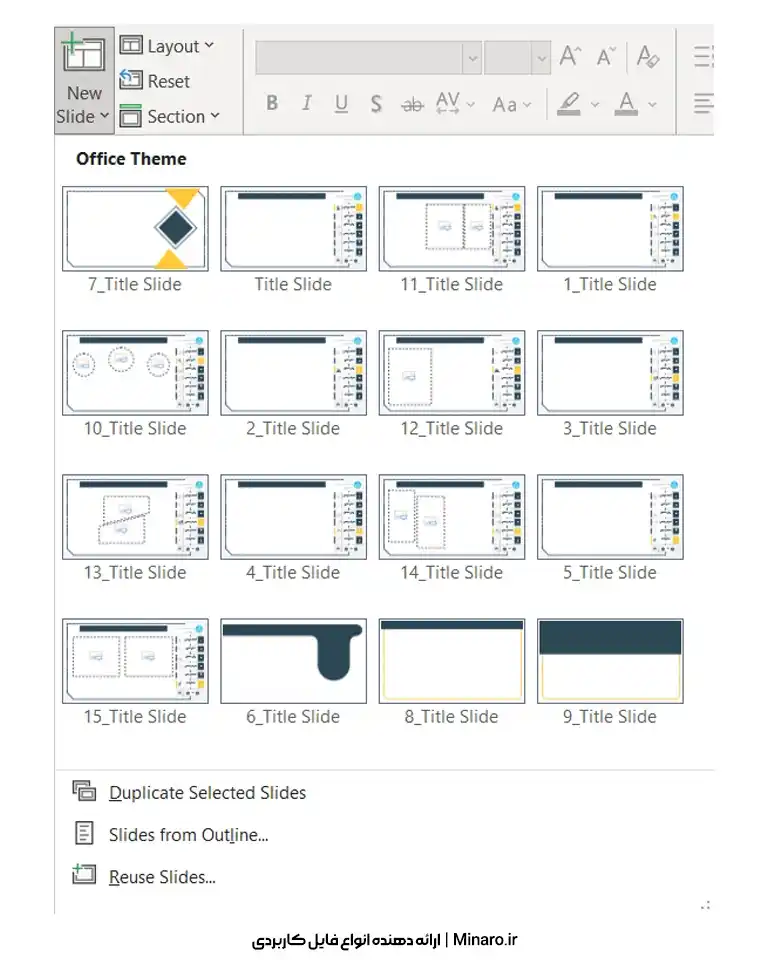Click the Clear All Formatting icon
This screenshot has width=768, height=960.
click(x=648, y=57)
